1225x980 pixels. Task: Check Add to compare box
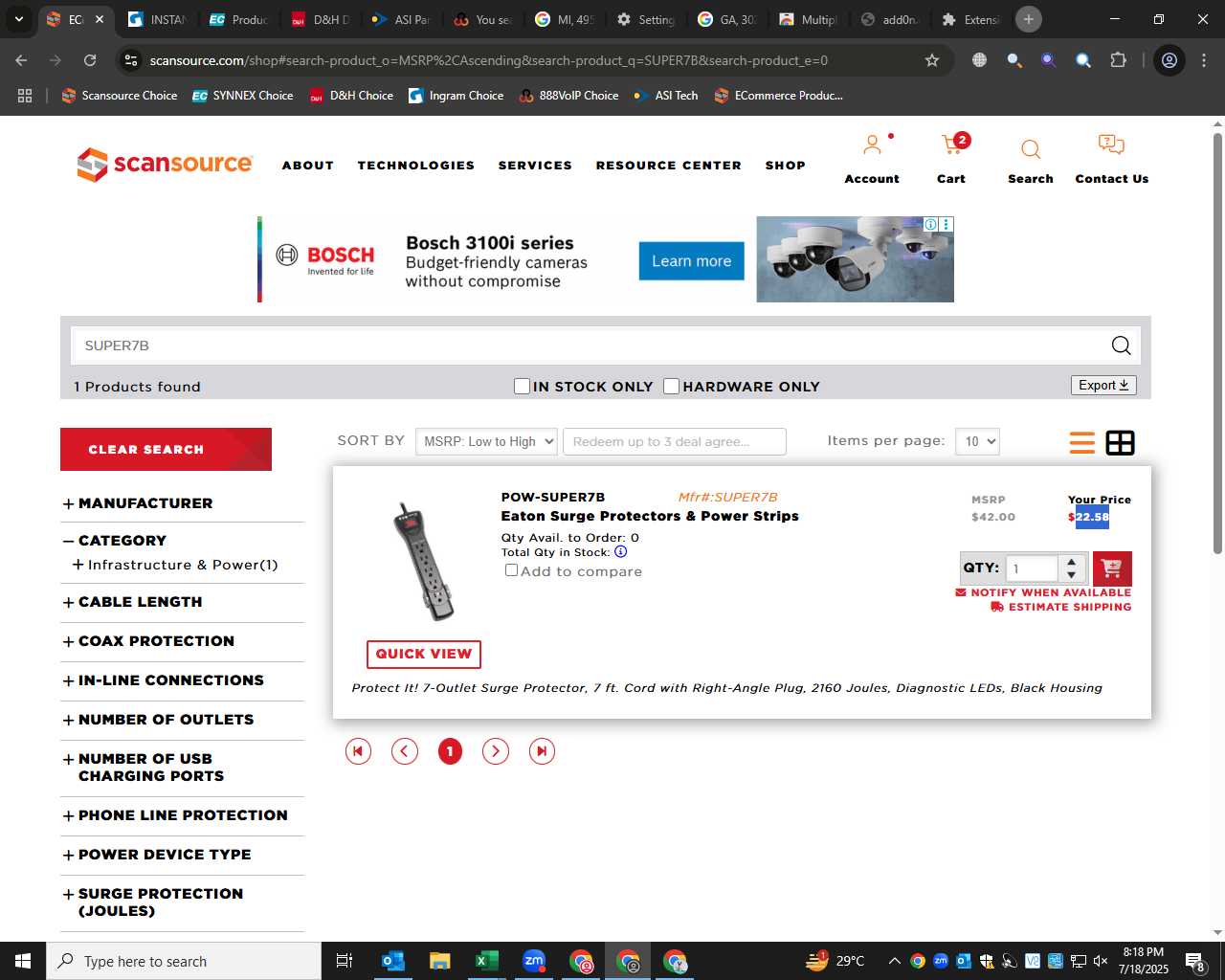pyautogui.click(x=511, y=570)
